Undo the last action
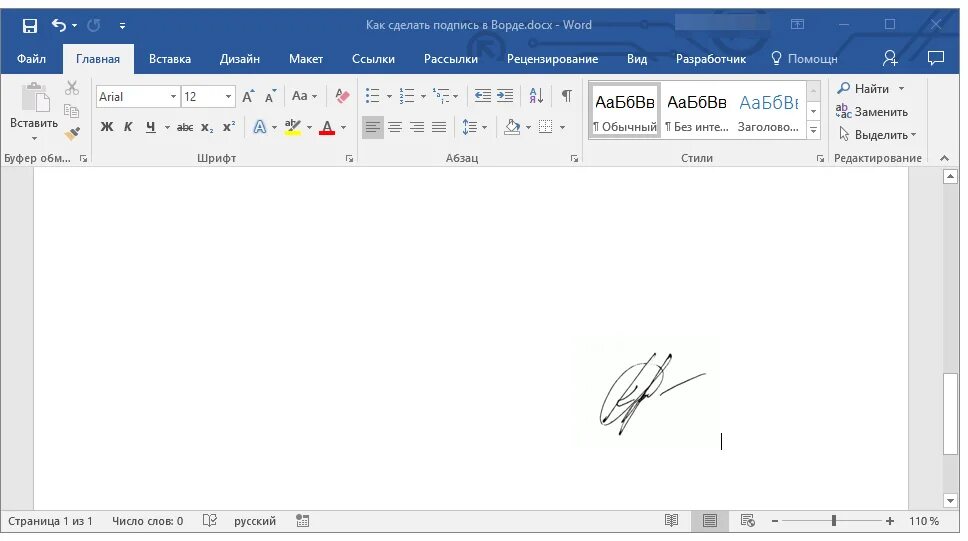968x541 pixels. 59,25
